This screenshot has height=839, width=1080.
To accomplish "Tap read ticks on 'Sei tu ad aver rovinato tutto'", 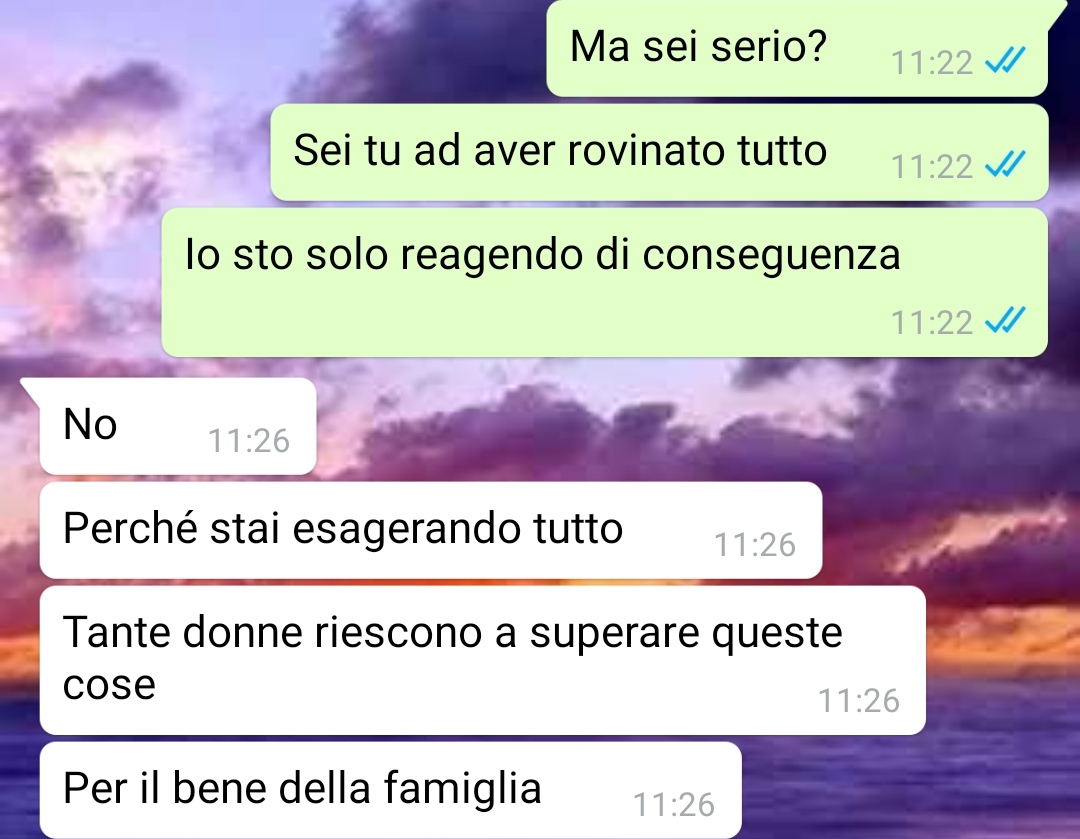I will [1005, 165].
